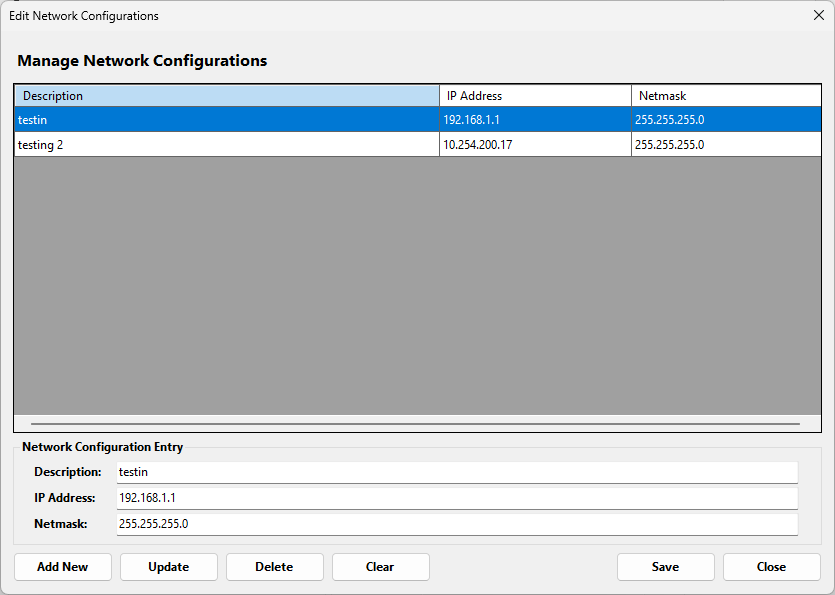
Task: Select the 'testin' row description cell
Action: (x=227, y=120)
